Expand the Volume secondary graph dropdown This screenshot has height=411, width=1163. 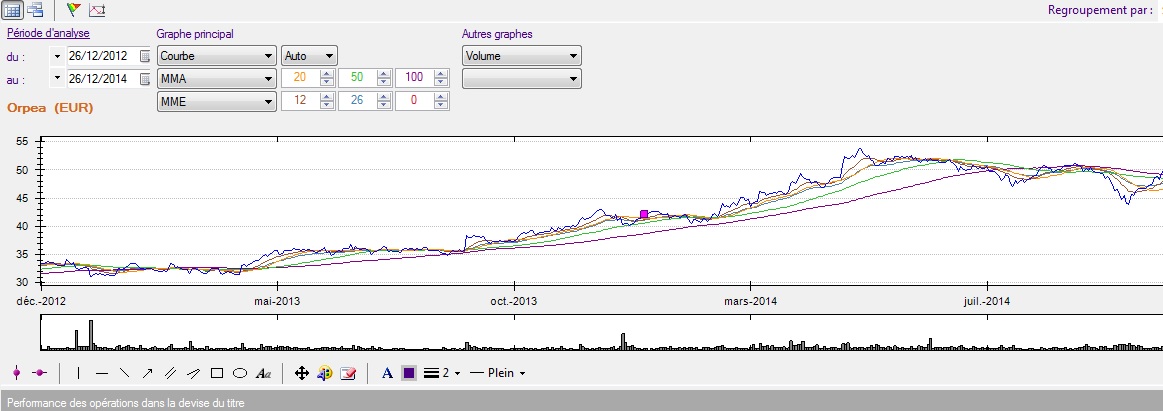coord(521,56)
